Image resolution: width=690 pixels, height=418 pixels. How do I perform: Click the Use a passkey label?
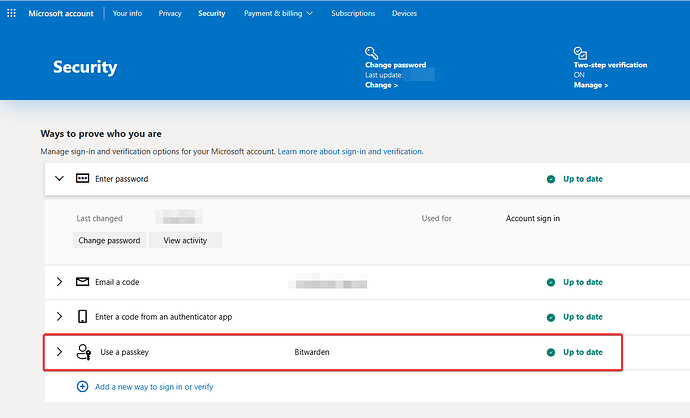coord(125,352)
